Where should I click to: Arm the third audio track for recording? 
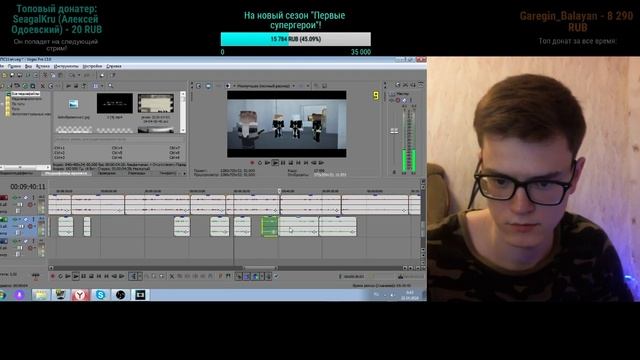pos(30,248)
